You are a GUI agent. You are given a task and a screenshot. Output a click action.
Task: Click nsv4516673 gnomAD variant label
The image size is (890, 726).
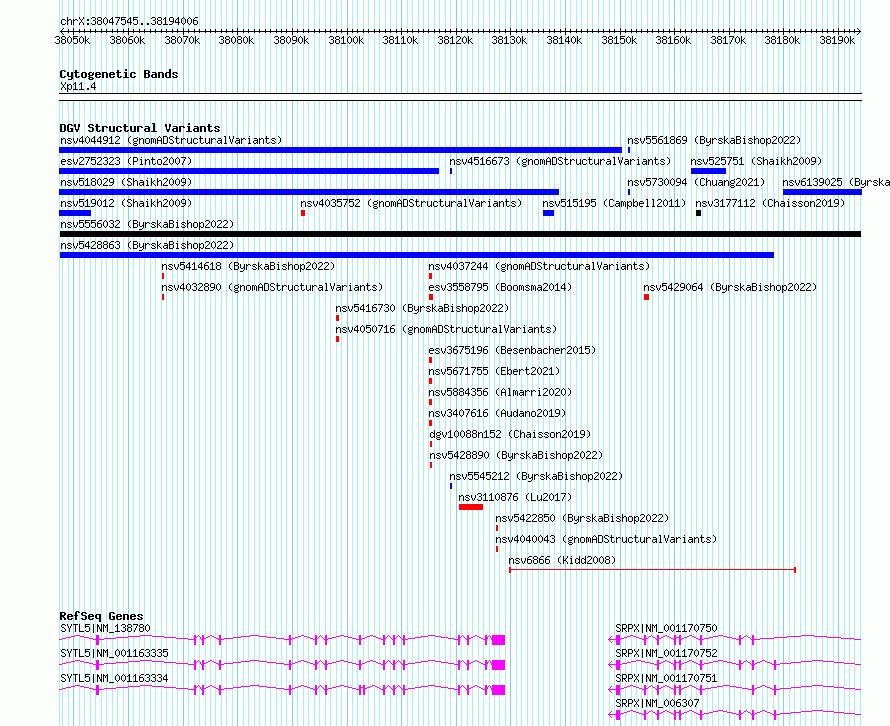coord(560,161)
